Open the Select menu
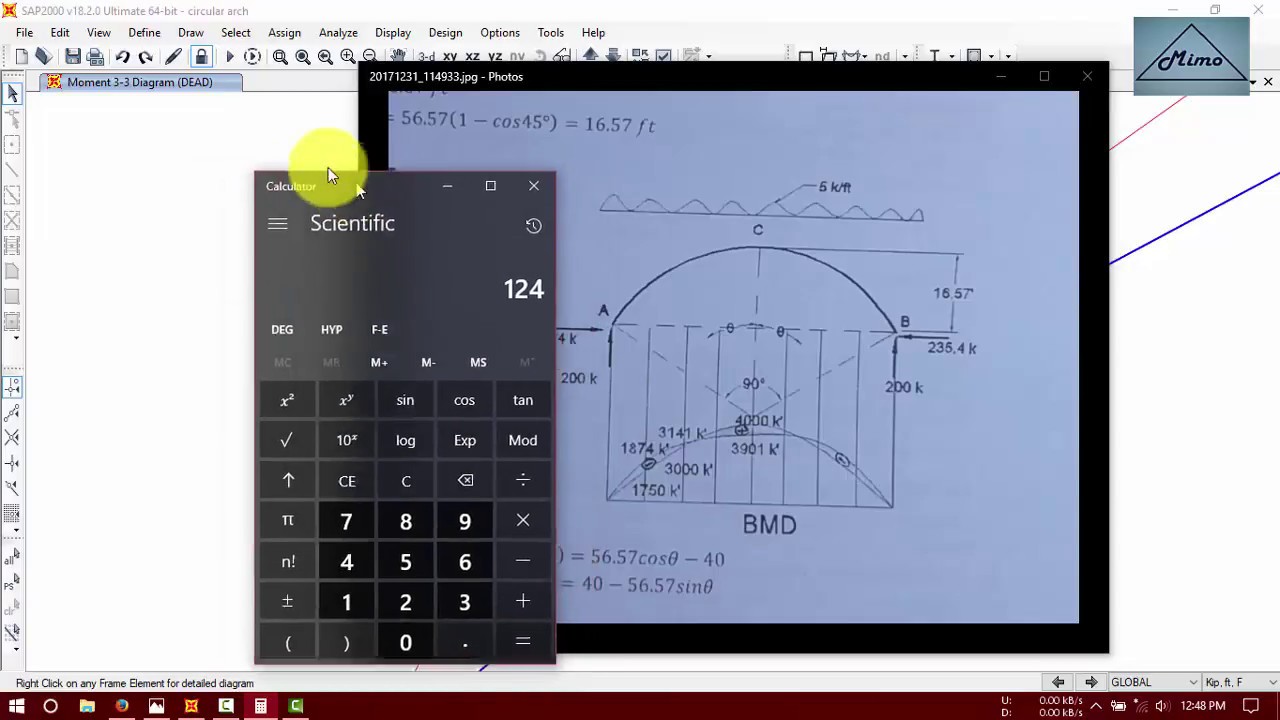1280x720 pixels. [x=236, y=32]
